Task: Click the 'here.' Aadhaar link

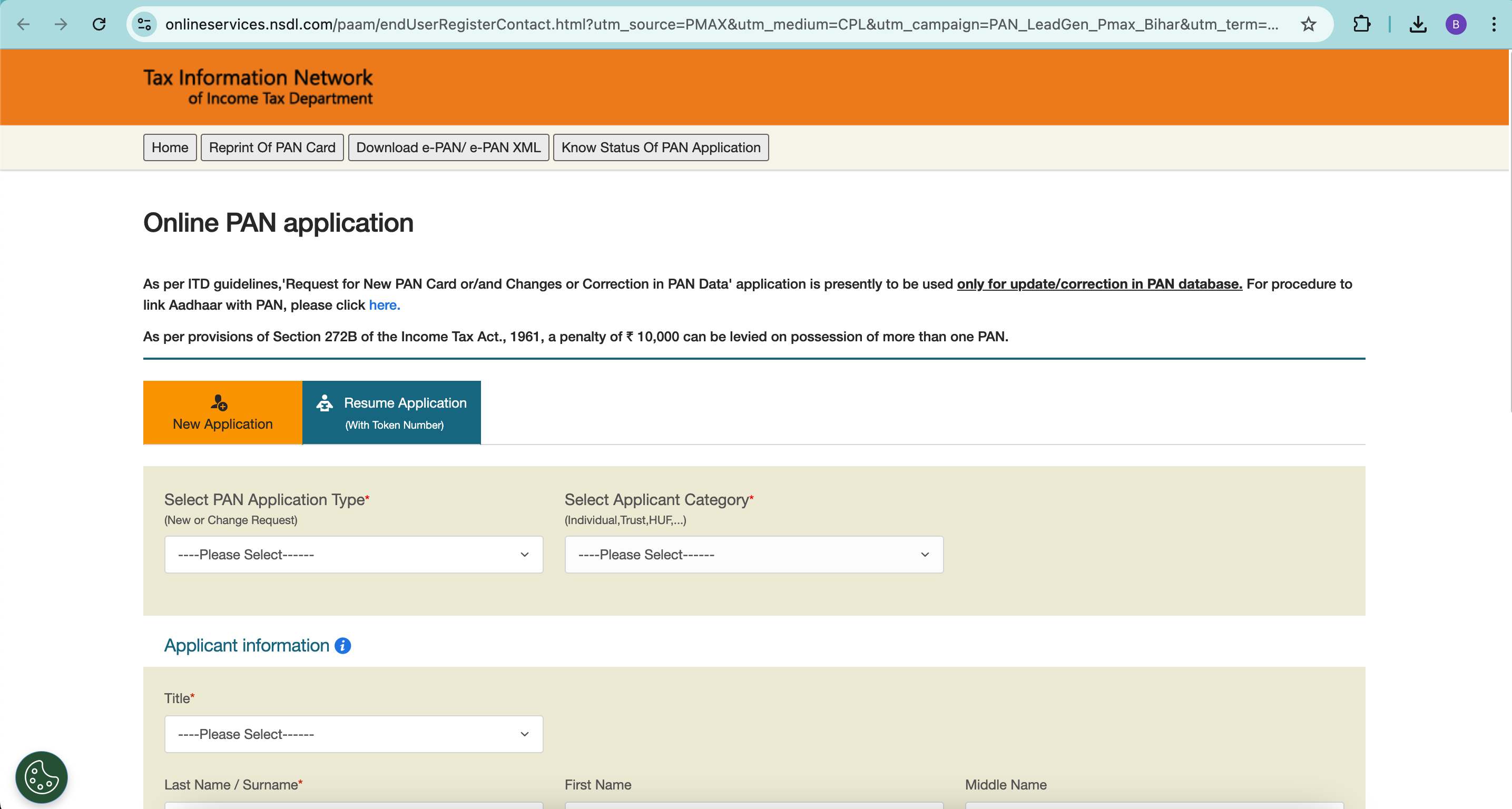Action: 385,305
